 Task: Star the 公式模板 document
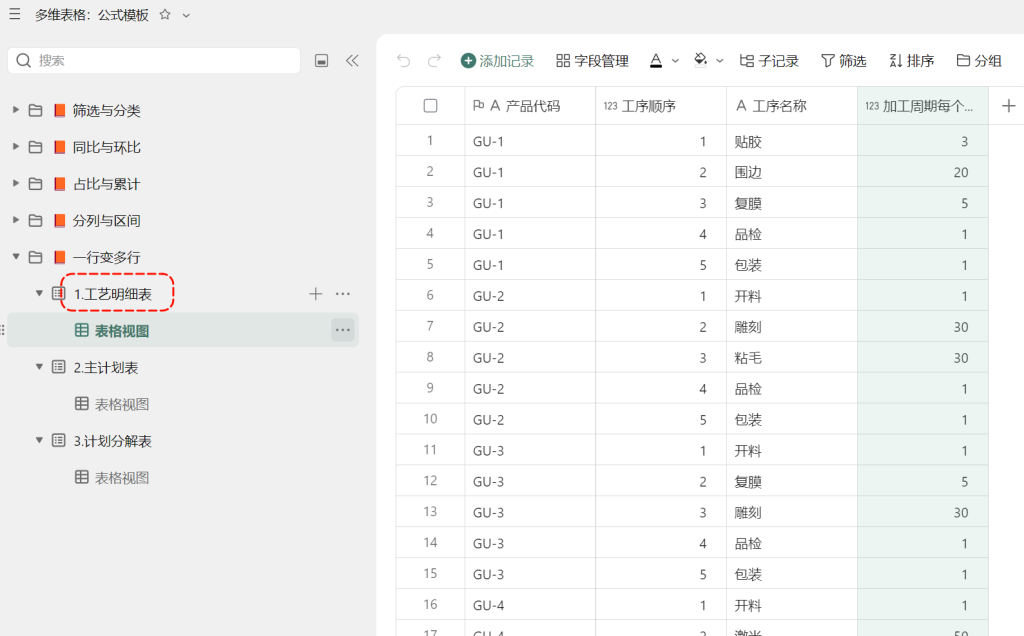point(165,14)
